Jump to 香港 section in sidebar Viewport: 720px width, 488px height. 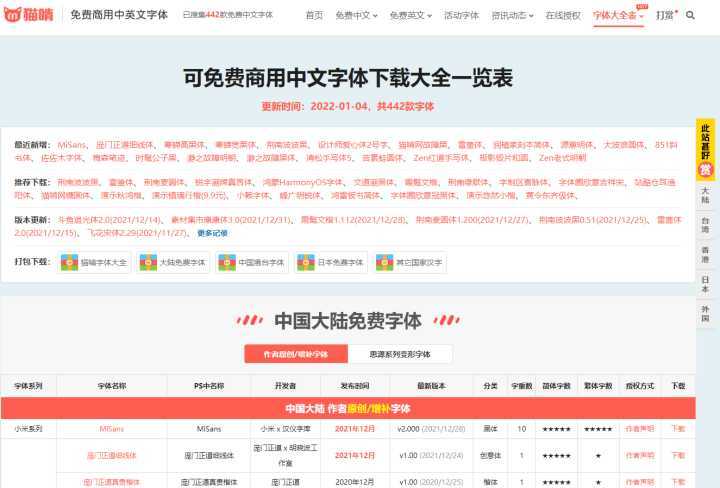pos(706,254)
